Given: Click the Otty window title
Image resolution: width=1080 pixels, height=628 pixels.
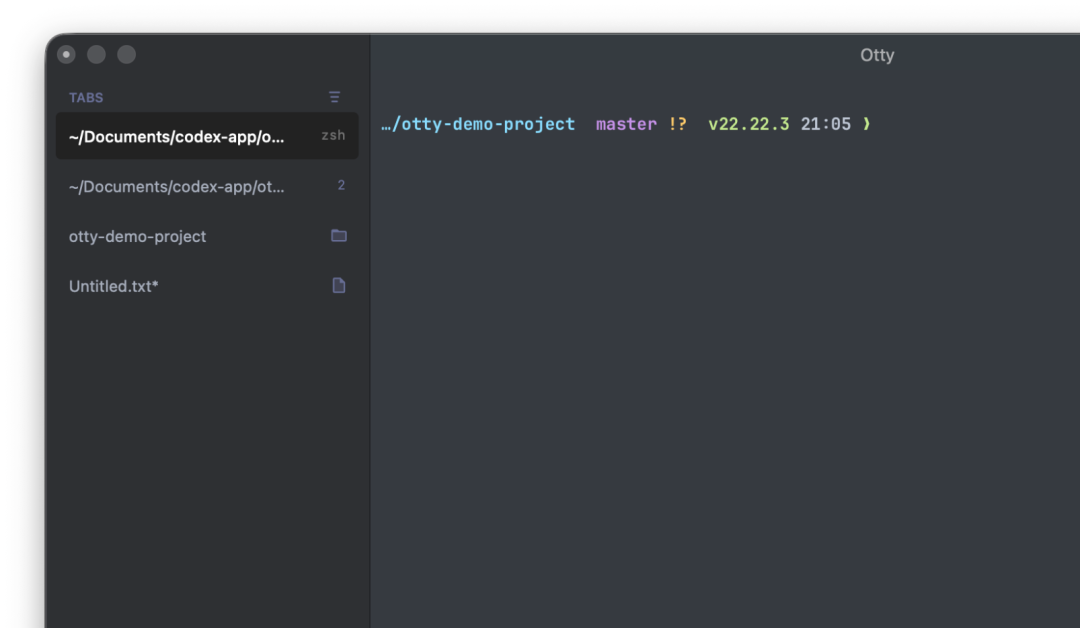Looking at the screenshot, I should (x=877, y=55).
